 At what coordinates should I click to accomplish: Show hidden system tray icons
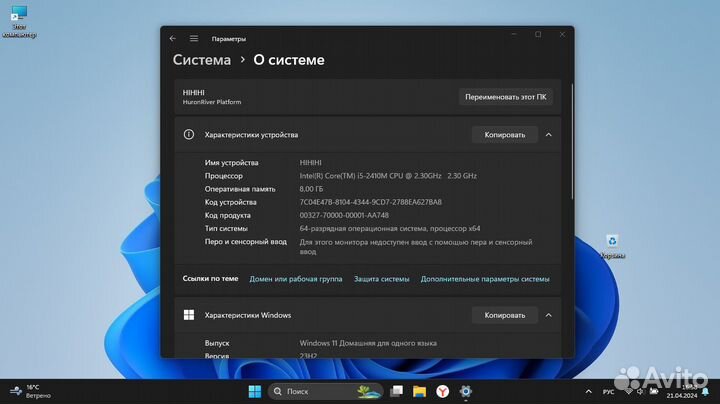coord(588,392)
